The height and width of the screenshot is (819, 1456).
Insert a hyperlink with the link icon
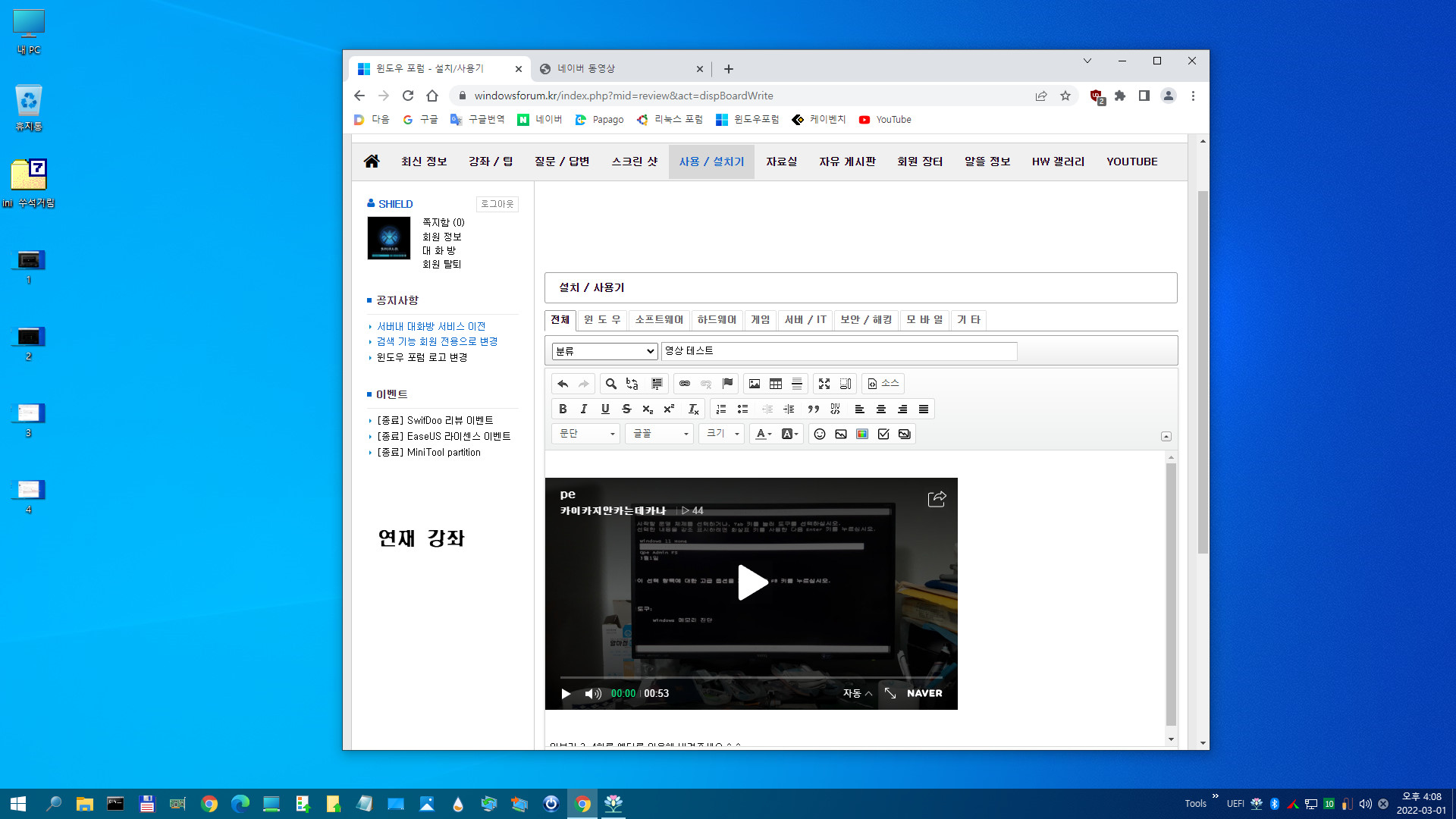685,384
